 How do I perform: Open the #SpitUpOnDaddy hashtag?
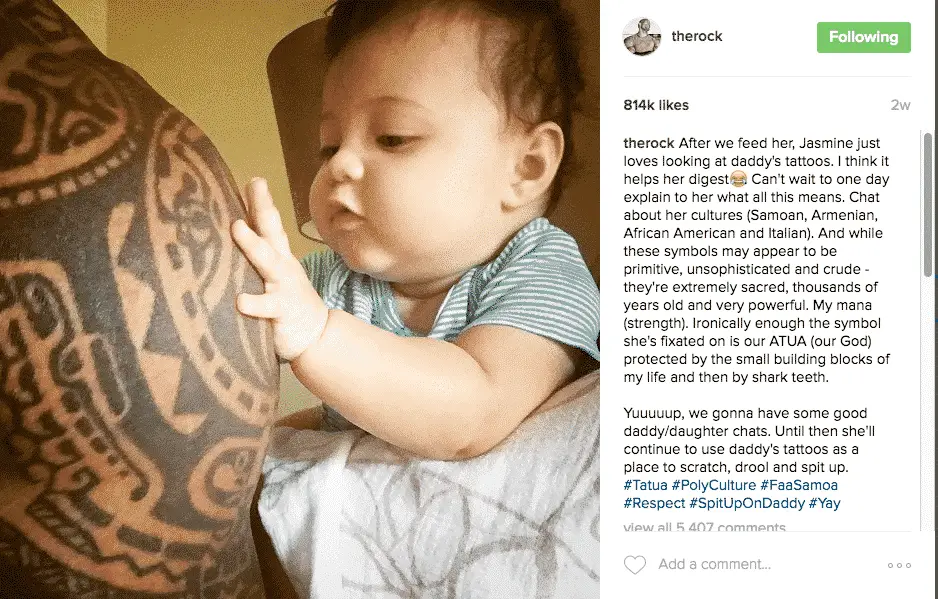pos(747,503)
